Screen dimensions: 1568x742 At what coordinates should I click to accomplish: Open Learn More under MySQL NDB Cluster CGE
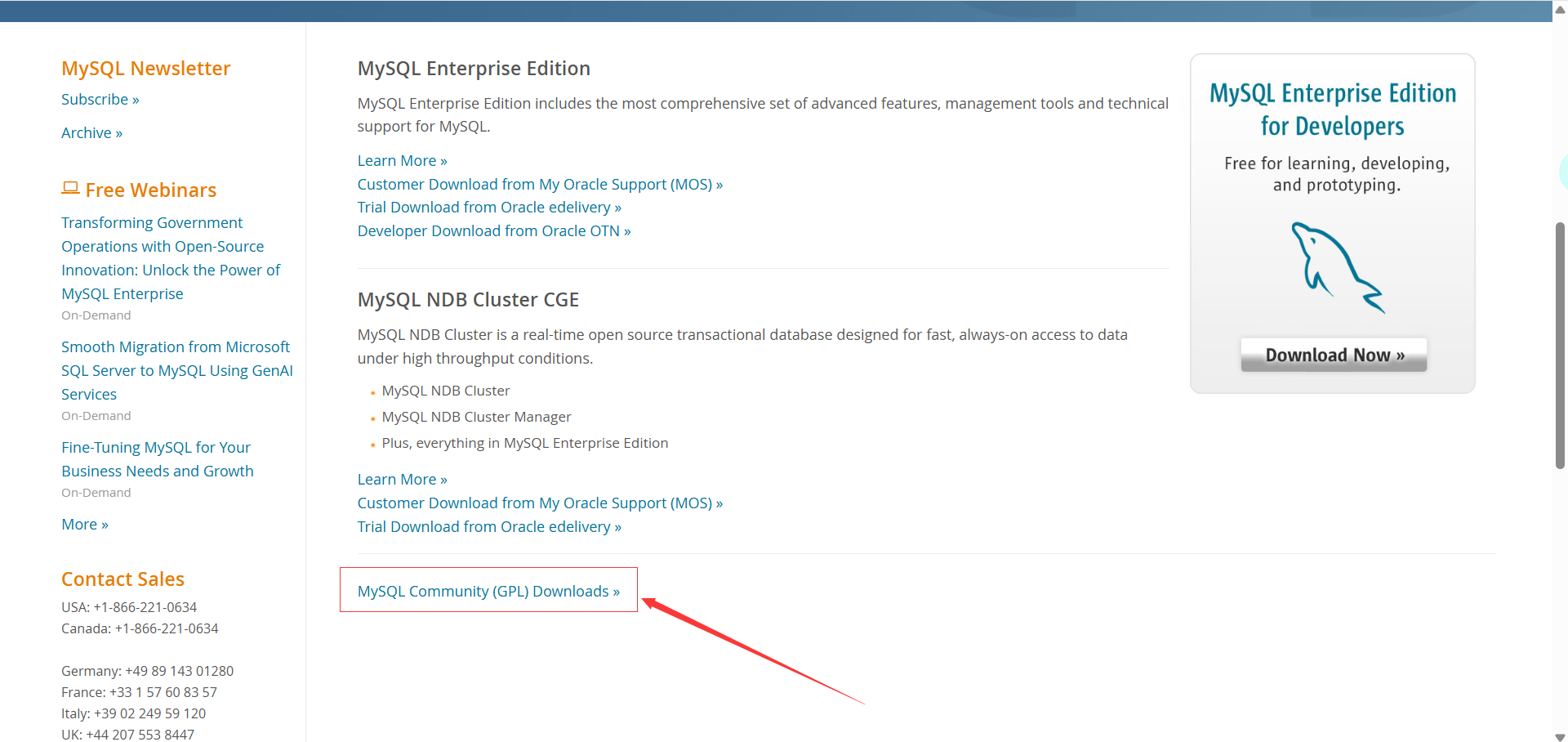(402, 479)
